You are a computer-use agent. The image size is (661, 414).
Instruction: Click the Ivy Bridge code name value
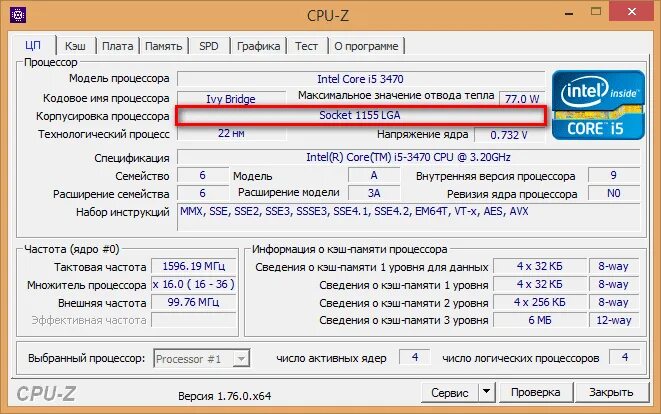231,99
